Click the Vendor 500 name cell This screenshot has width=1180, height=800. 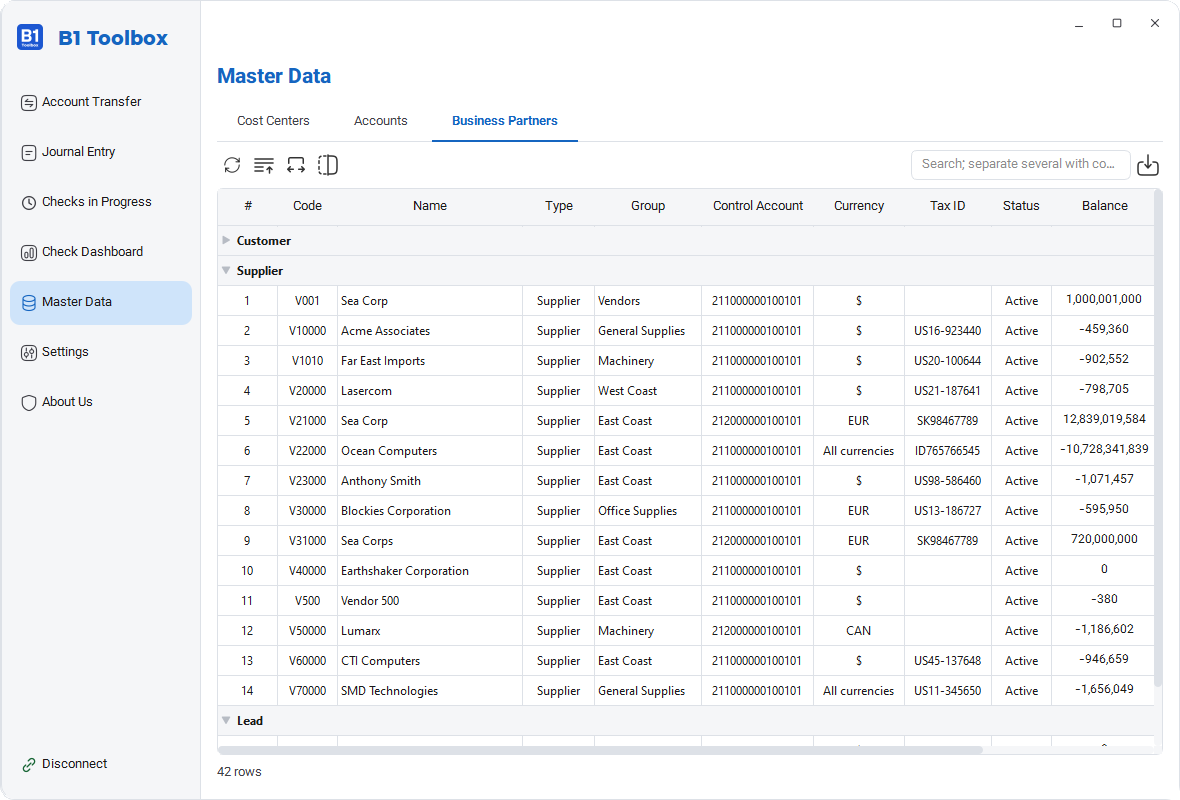(x=430, y=601)
